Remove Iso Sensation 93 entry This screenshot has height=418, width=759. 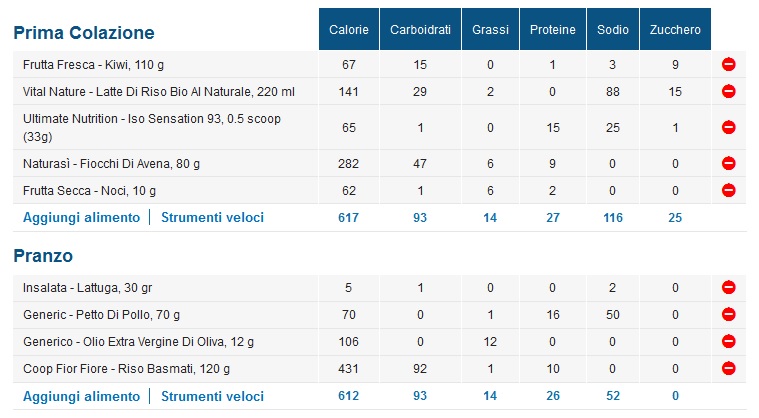tap(729, 127)
